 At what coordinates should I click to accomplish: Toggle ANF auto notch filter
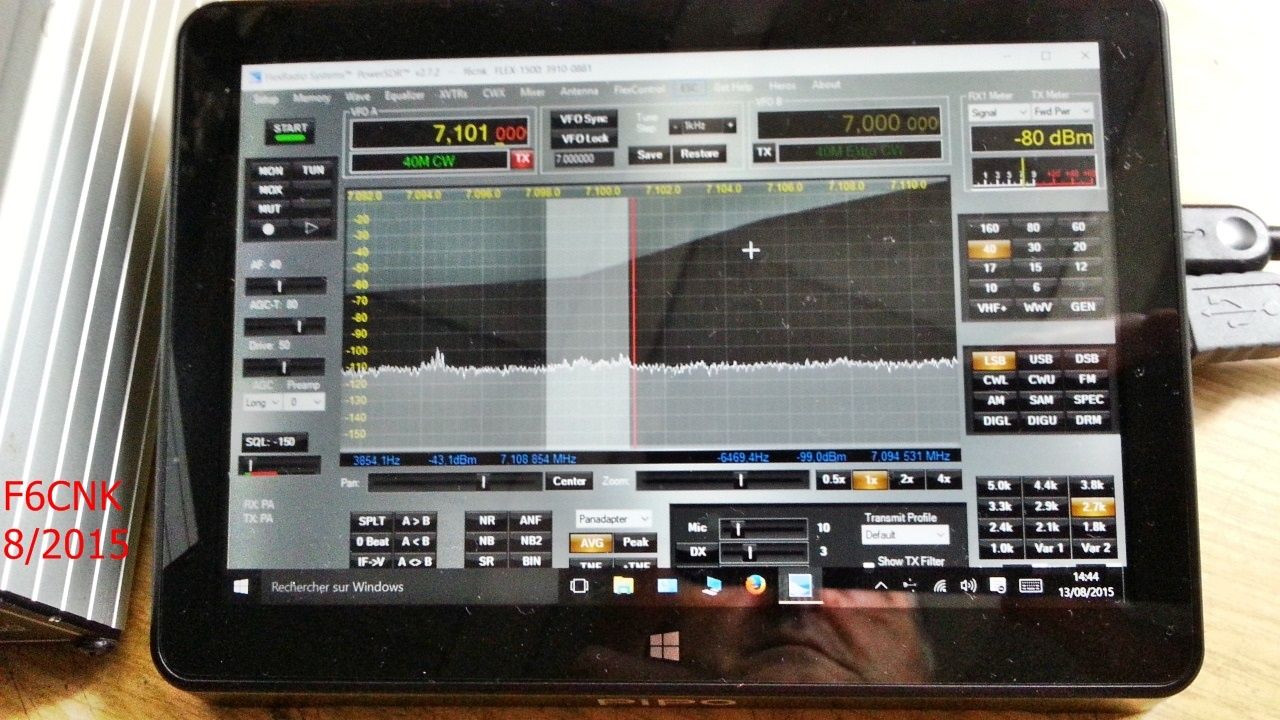(x=529, y=521)
